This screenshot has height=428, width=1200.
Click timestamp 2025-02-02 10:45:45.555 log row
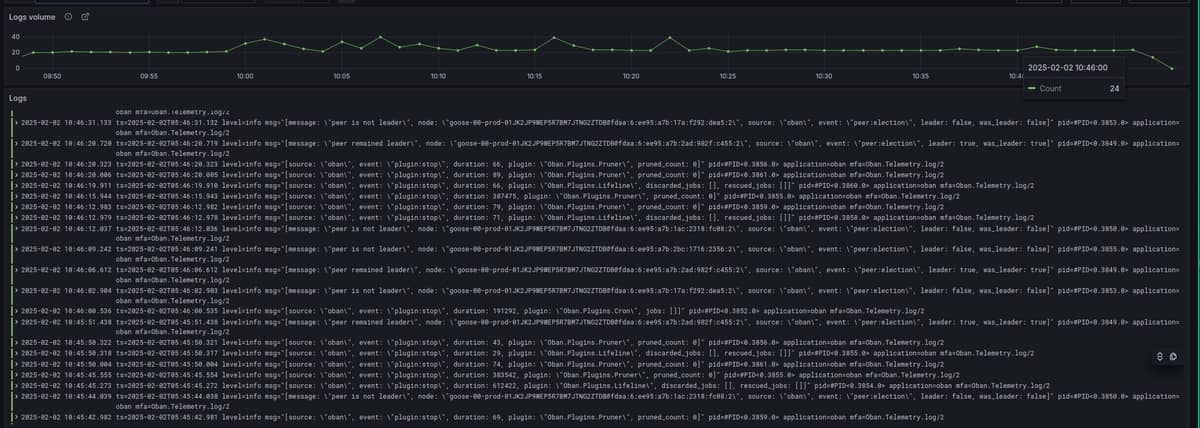click(x=68, y=375)
